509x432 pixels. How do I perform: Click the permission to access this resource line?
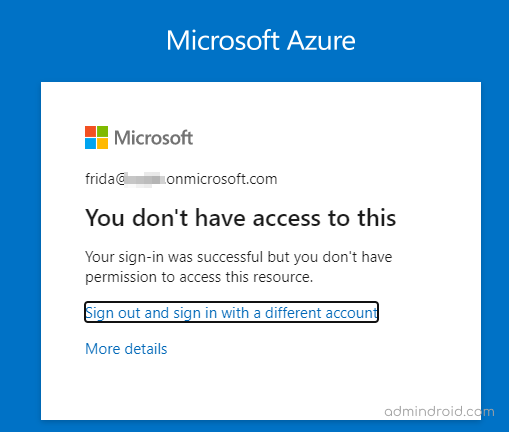[199, 277]
